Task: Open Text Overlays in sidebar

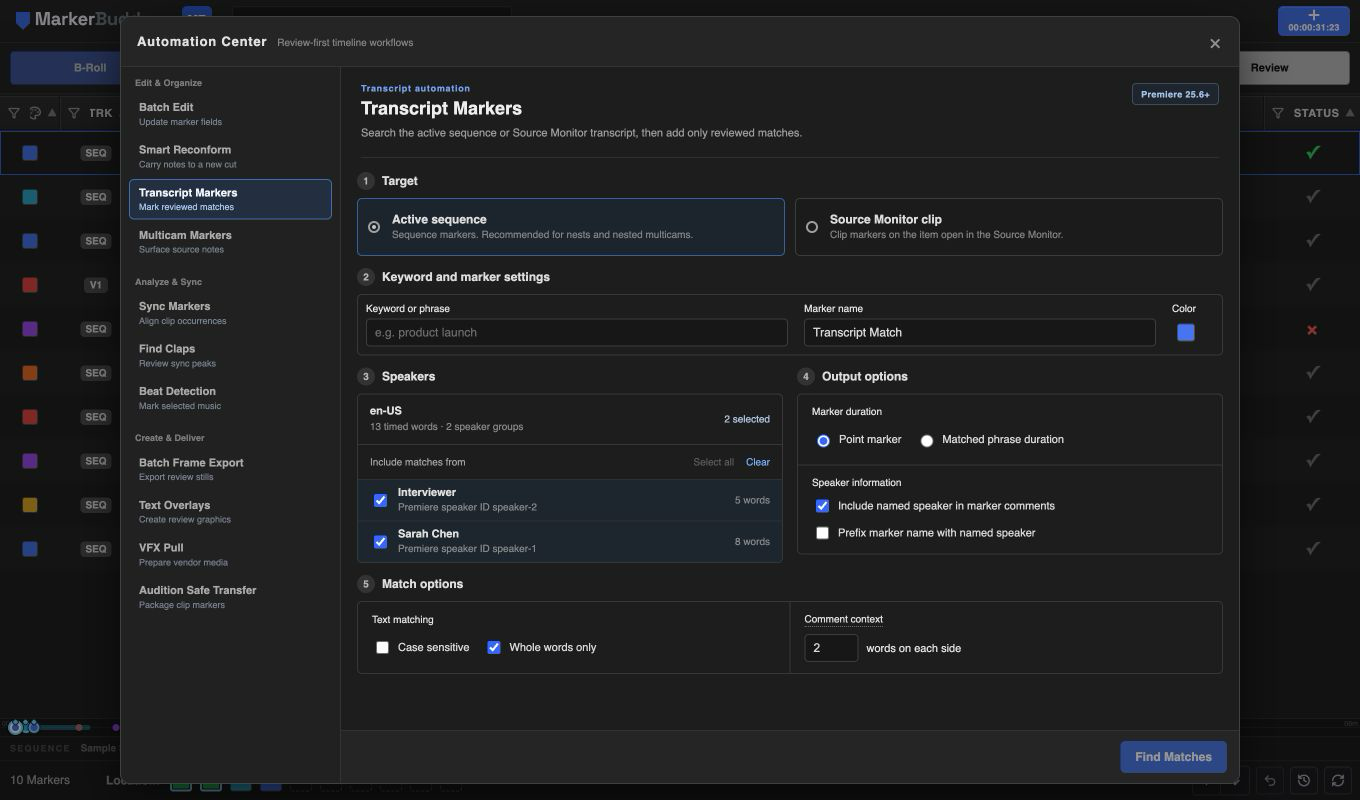Action: [x=230, y=512]
